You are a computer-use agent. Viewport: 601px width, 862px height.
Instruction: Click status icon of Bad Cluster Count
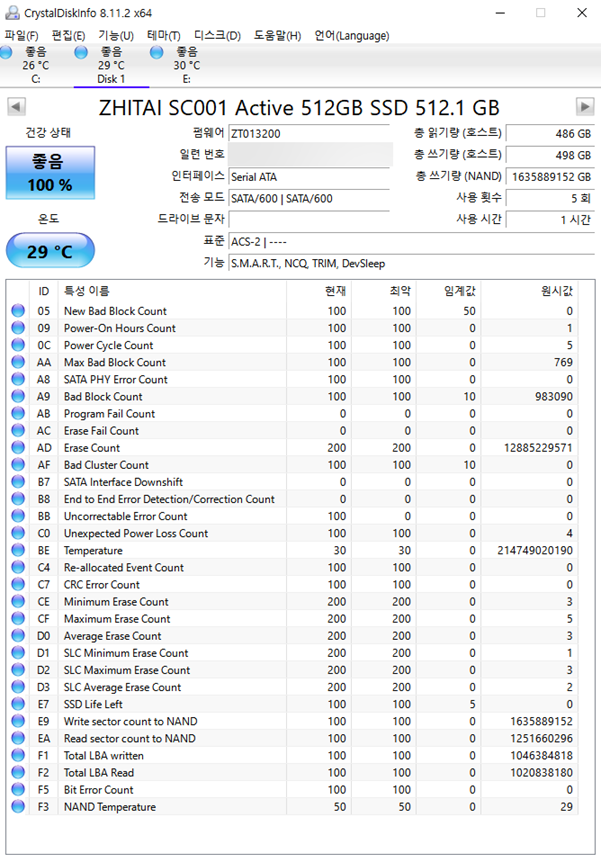pyautogui.click(x=18, y=464)
